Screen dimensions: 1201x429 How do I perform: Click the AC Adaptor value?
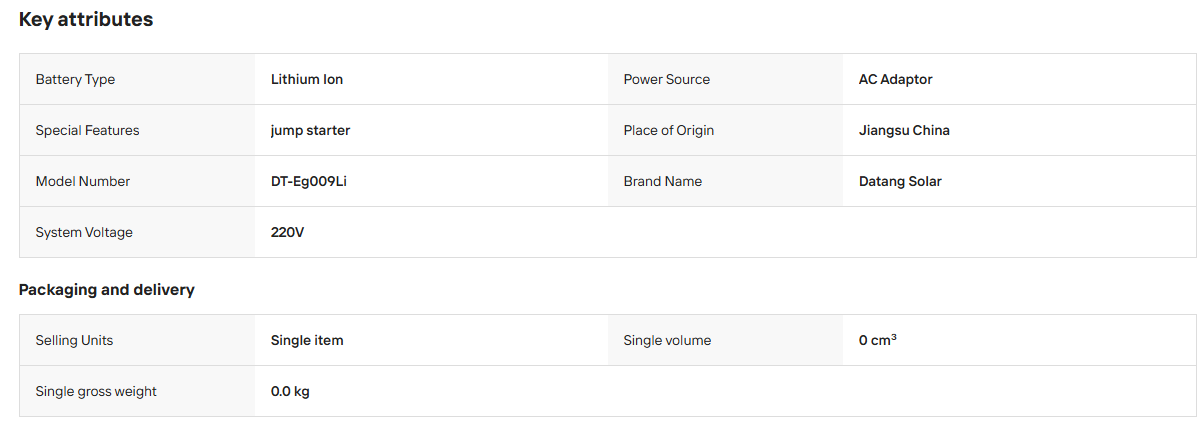896,79
